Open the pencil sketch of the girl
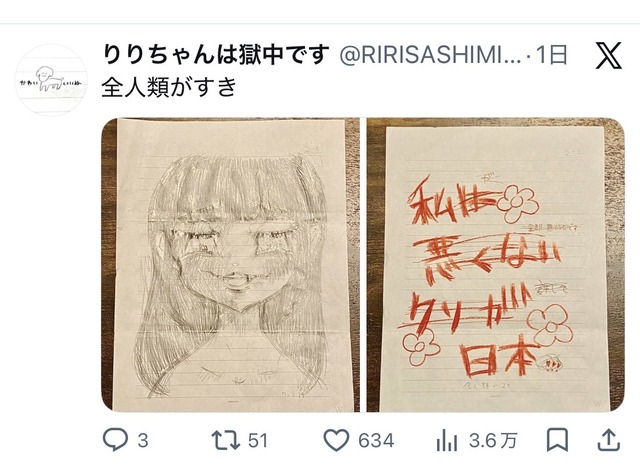Screen dimensions: 640x468 pos(231,265)
